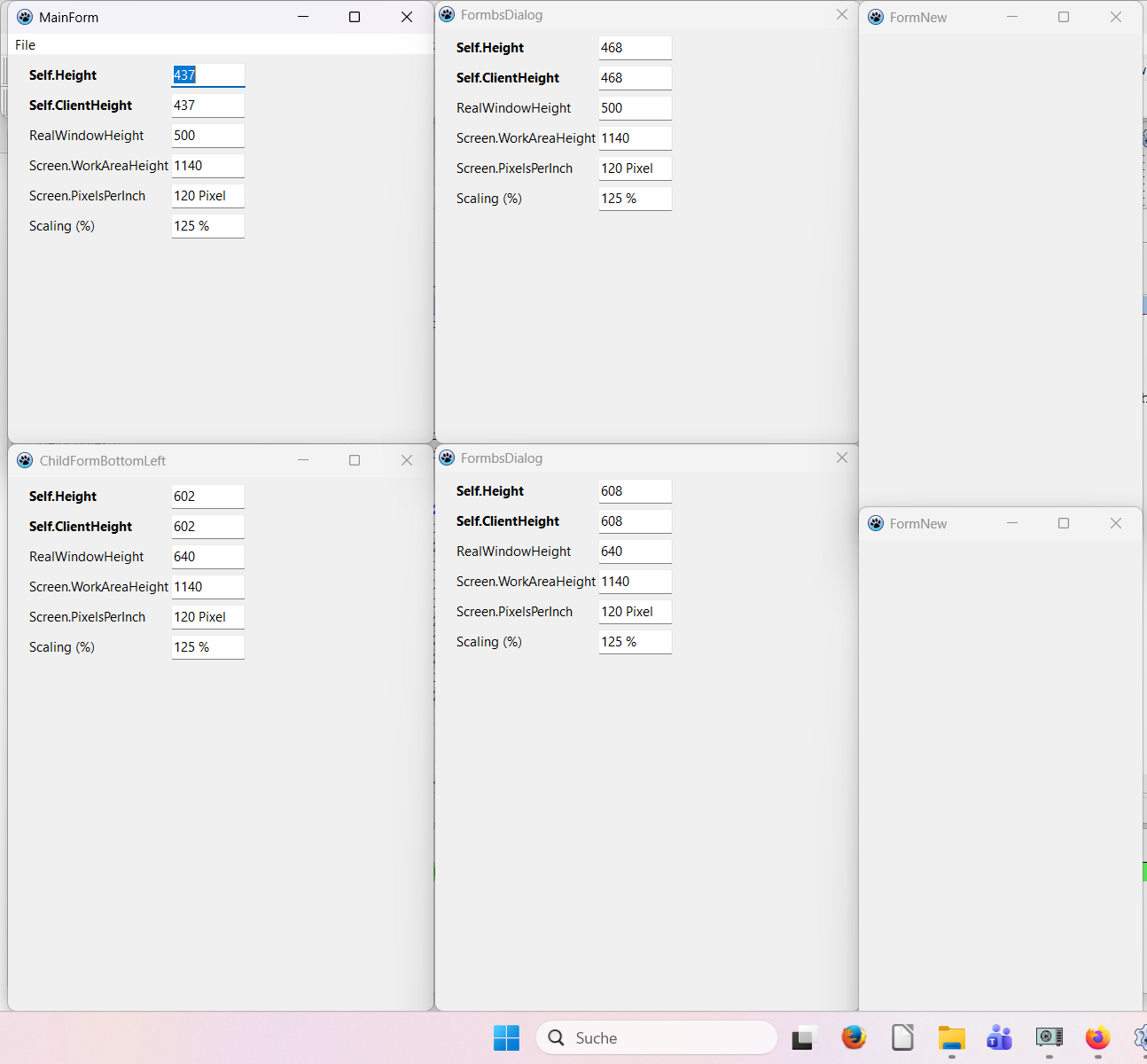Maximize the MainForm window
The height and width of the screenshot is (1064, 1147).
355,17
